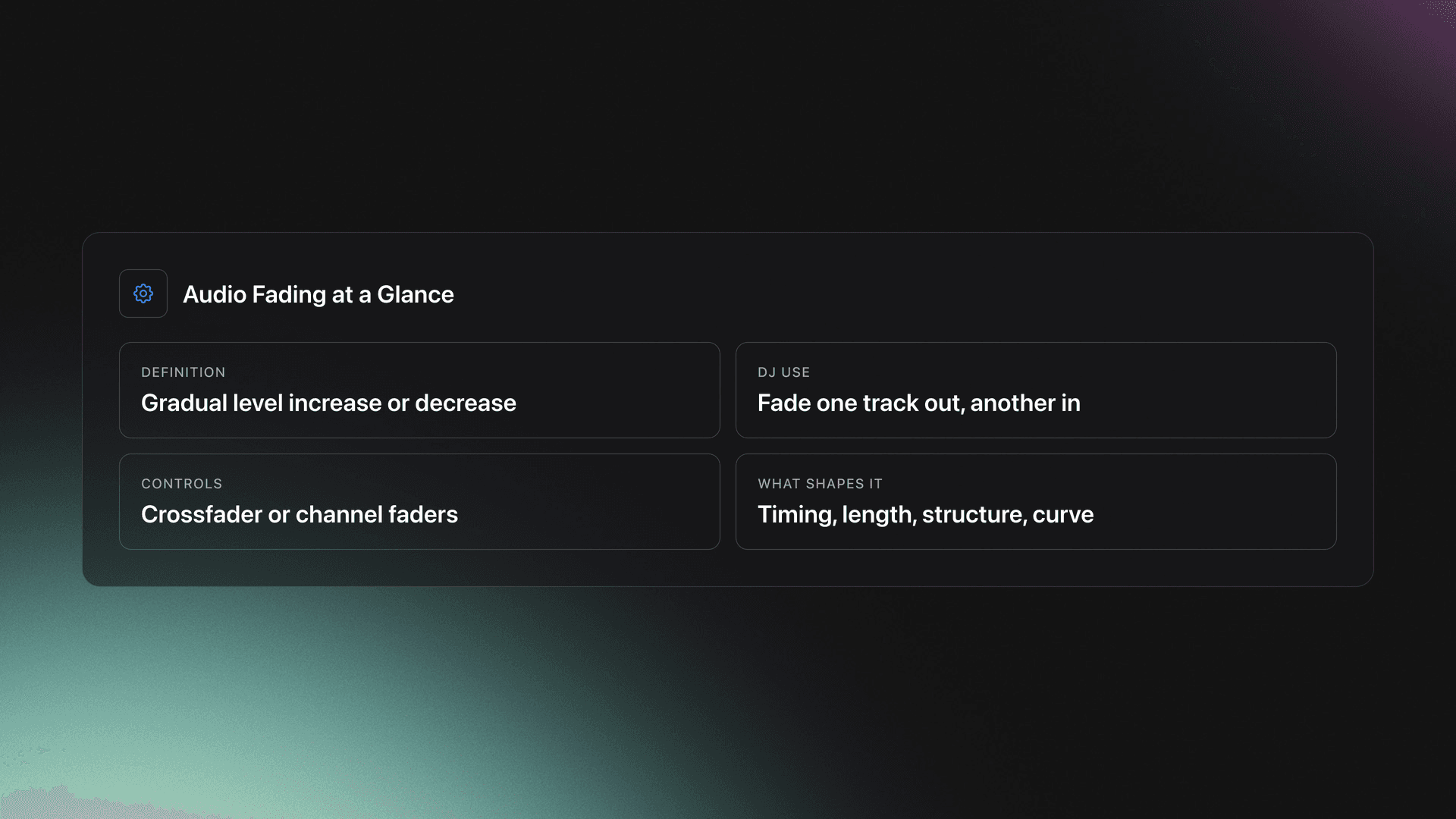Click the word "decrease" in Definition card
Viewport: 1456px width, 819px height.
point(465,403)
